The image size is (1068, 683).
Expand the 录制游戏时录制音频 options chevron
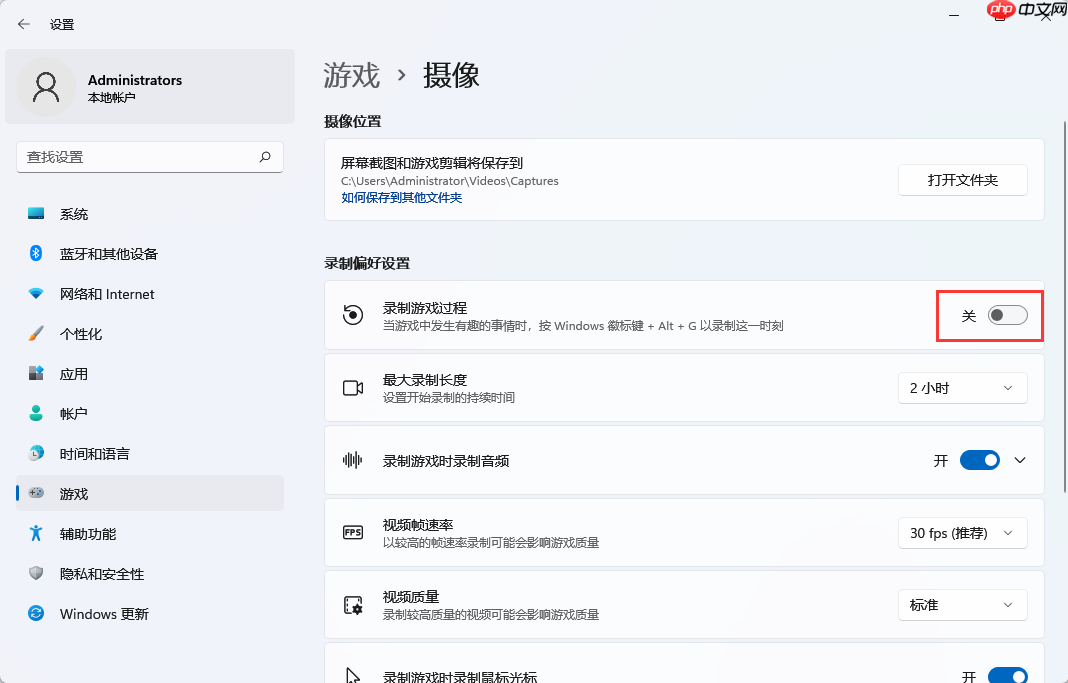pyautogui.click(x=1019, y=460)
